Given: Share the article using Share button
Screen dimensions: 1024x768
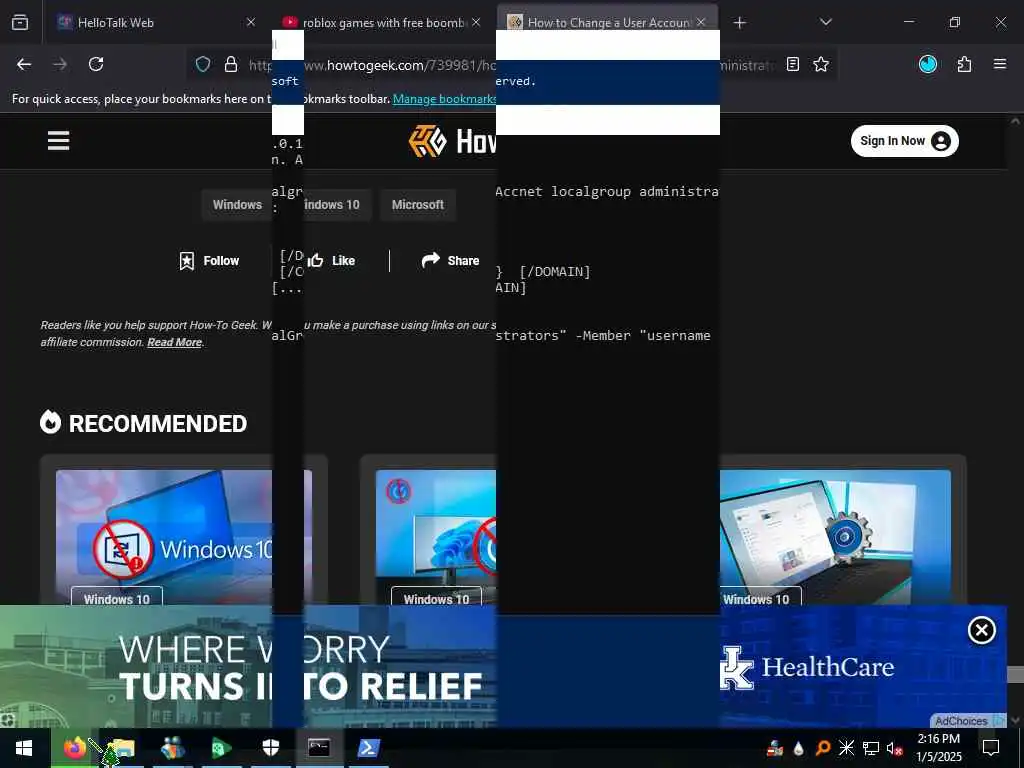Looking at the screenshot, I should (450, 261).
